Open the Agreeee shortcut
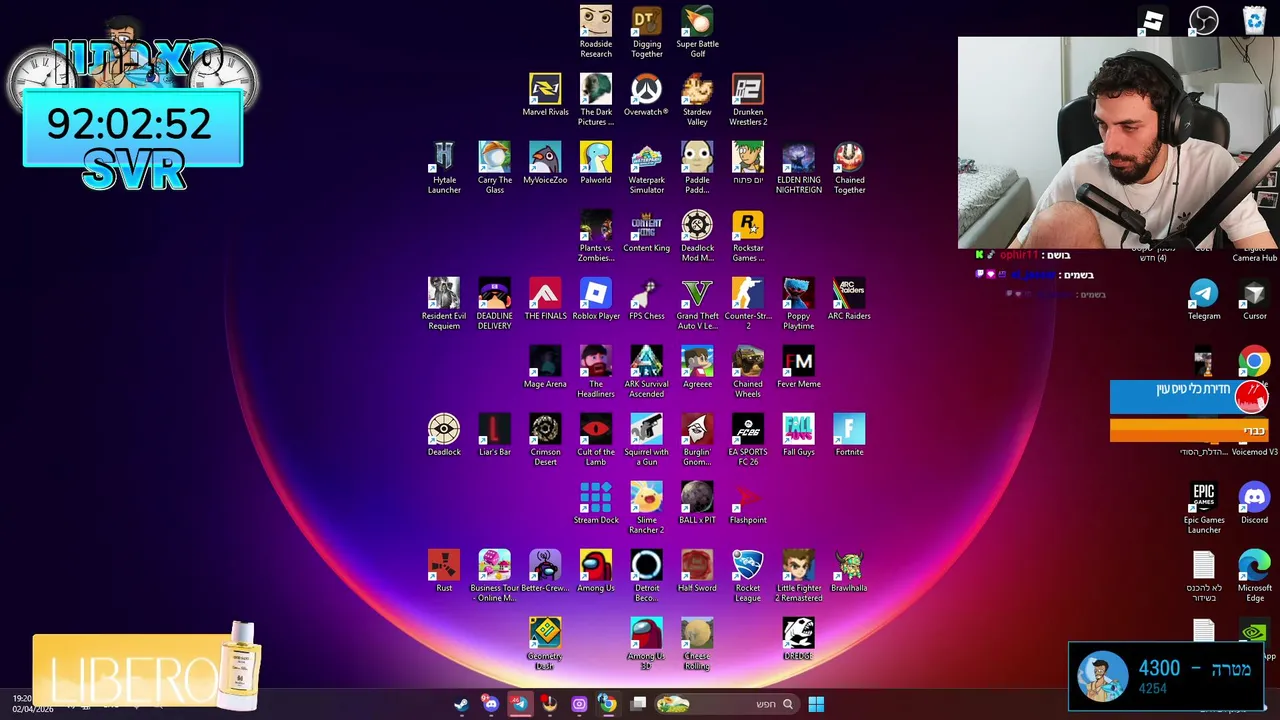 [697, 368]
